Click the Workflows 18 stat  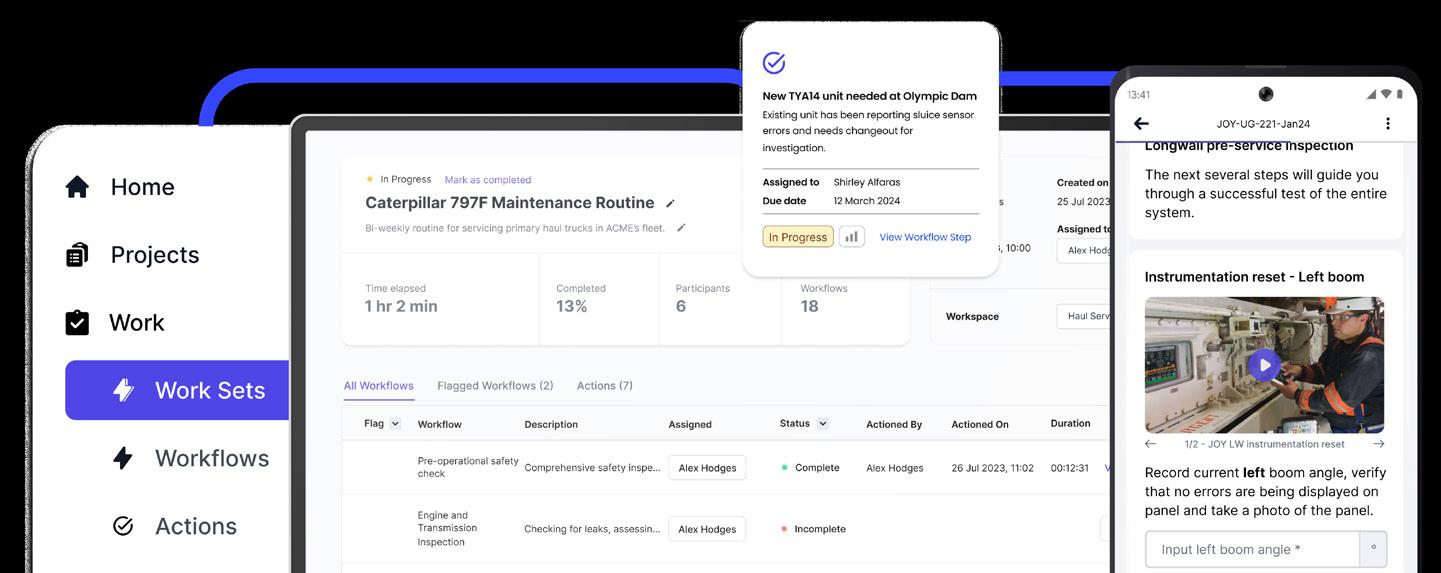click(x=824, y=298)
